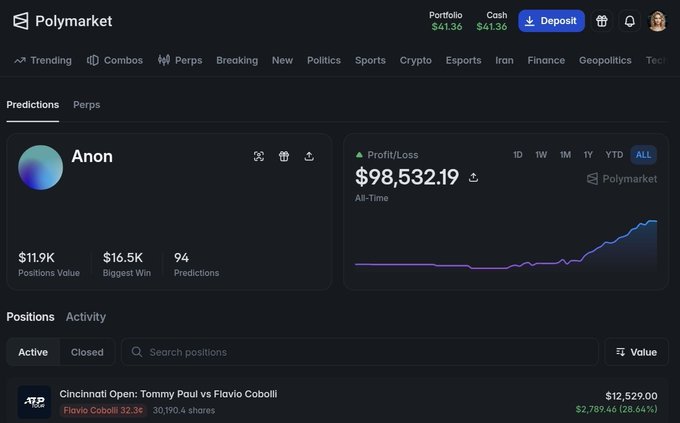Image resolution: width=680 pixels, height=423 pixels.
Task: Select the Predictions tab
Action: pos(33,105)
